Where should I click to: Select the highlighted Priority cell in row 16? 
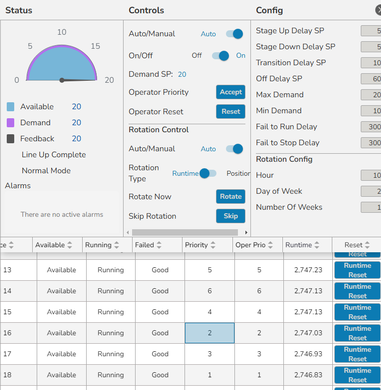coord(210,333)
